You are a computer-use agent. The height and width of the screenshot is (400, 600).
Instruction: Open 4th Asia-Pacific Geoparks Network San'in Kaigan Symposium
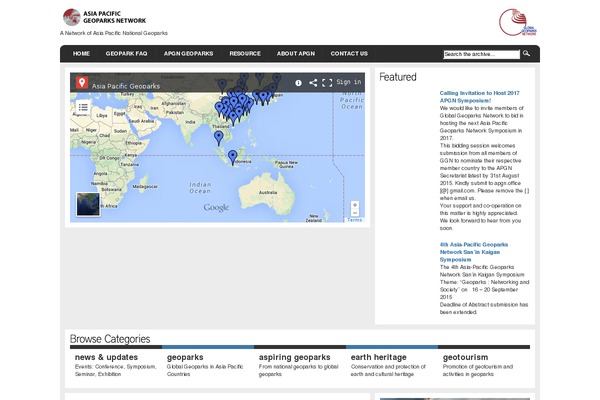[474, 252]
